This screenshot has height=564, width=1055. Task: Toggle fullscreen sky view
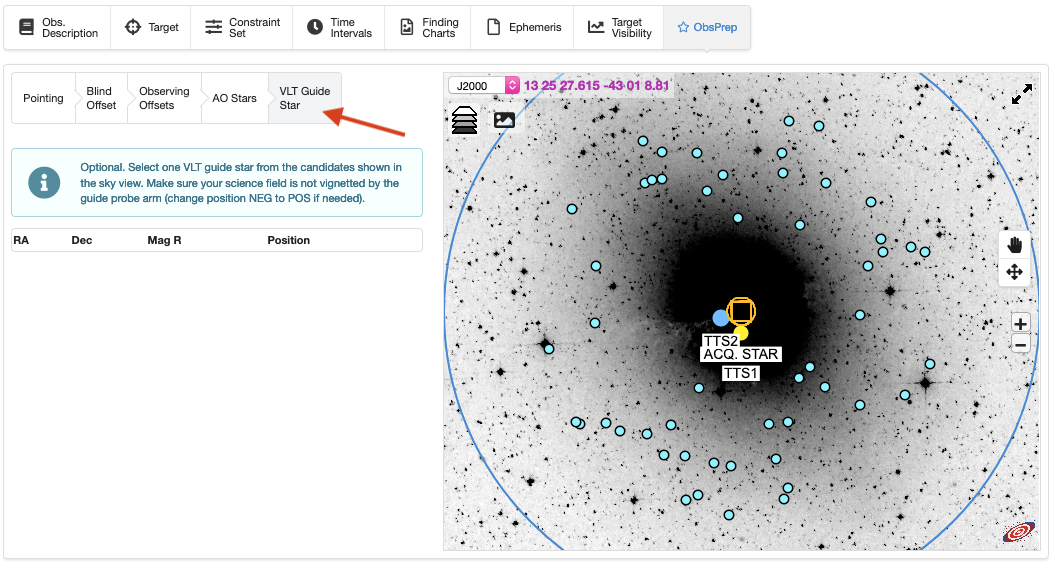coord(1022,94)
